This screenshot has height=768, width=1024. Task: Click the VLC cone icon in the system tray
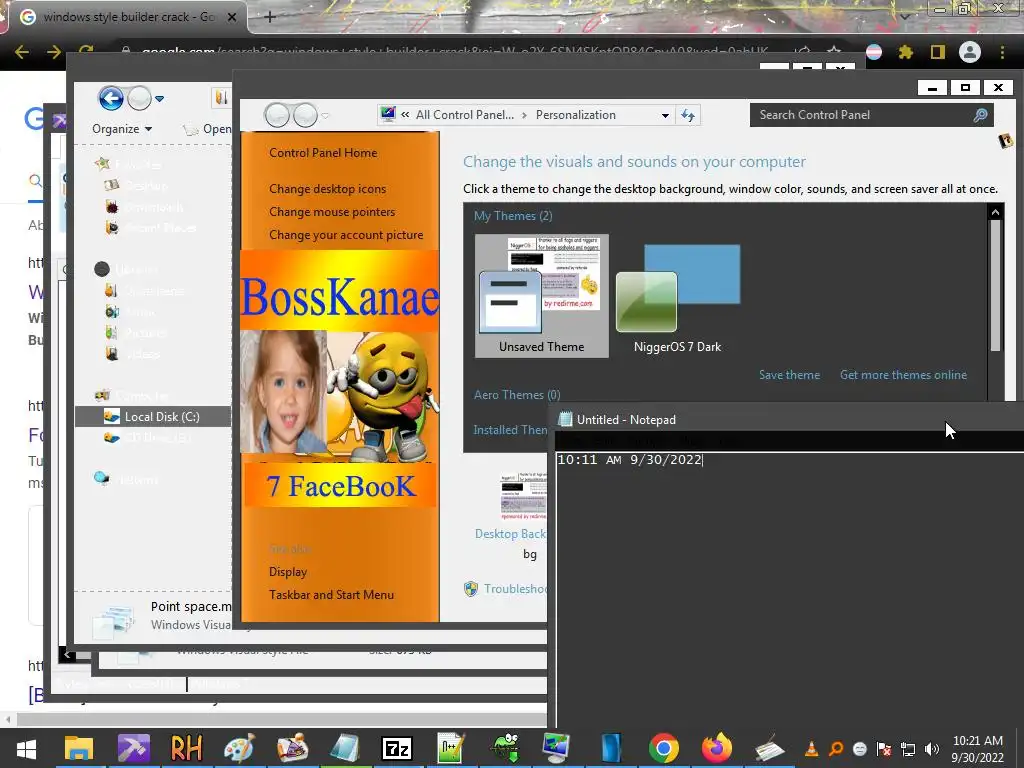click(811, 748)
